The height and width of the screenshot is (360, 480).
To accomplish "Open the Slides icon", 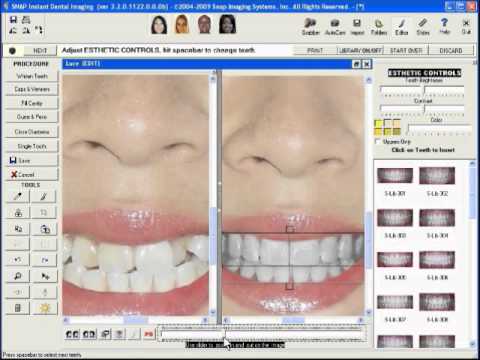I will [x=423, y=27].
